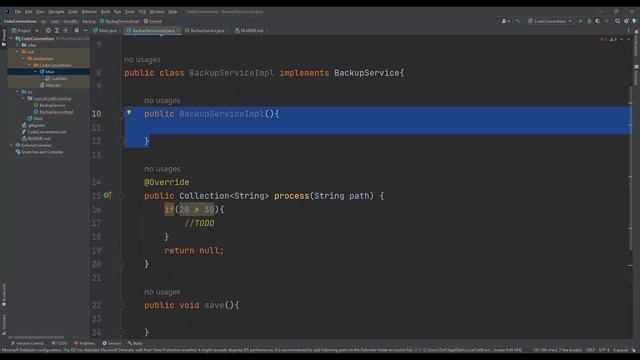The image size is (640, 360).
Task: Click the 'no usages' hint above save method
Action: coord(162,292)
